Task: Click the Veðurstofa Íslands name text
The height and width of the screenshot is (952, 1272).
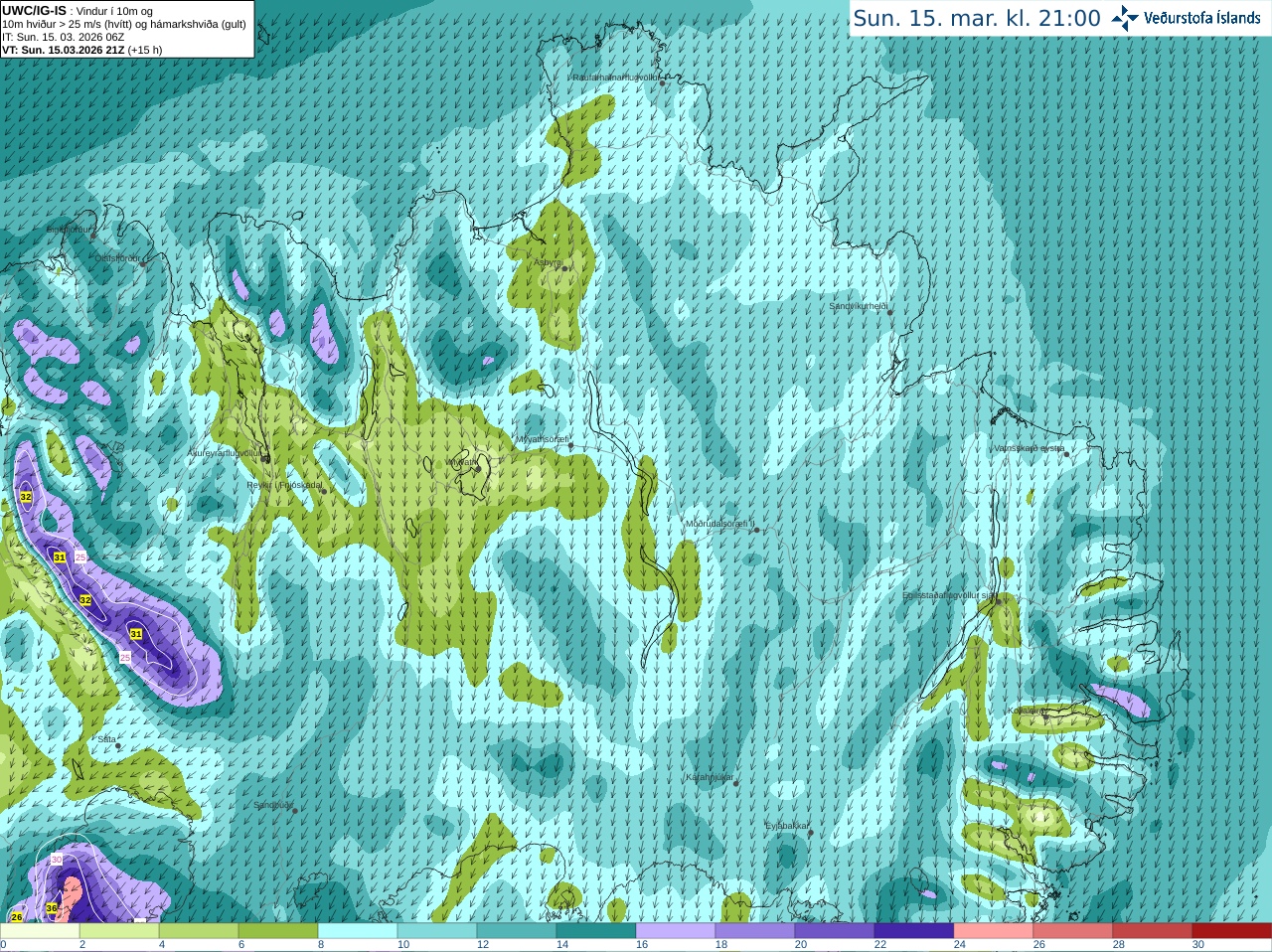Action: [x=1202, y=18]
